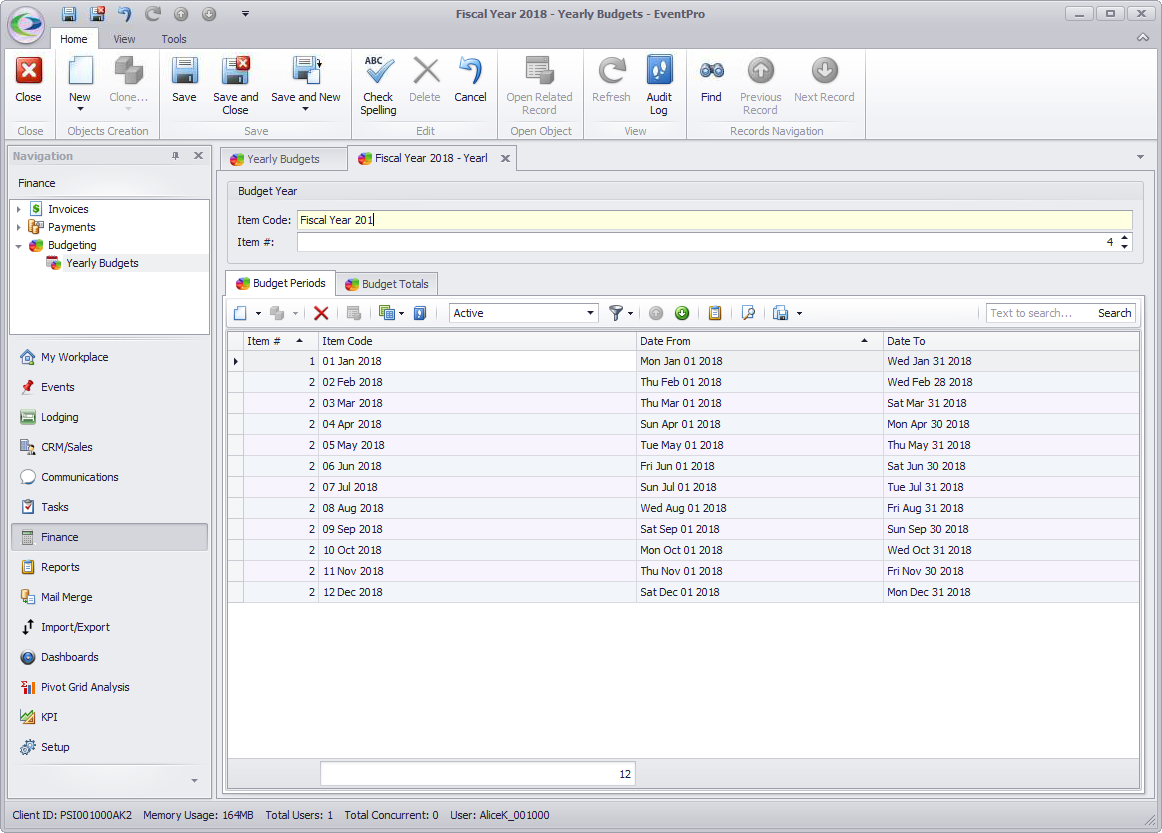Expand the Payments tree node

tap(19, 228)
